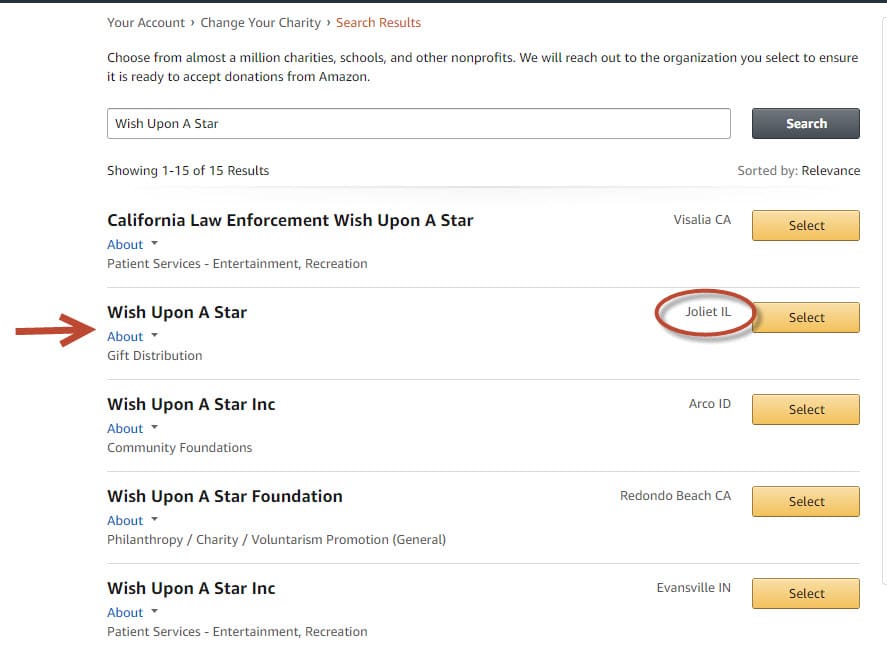Image resolution: width=887 pixels, height=652 pixels.
Task: Go to Your Account breadcrumb
Action: [x=146, y=23]
